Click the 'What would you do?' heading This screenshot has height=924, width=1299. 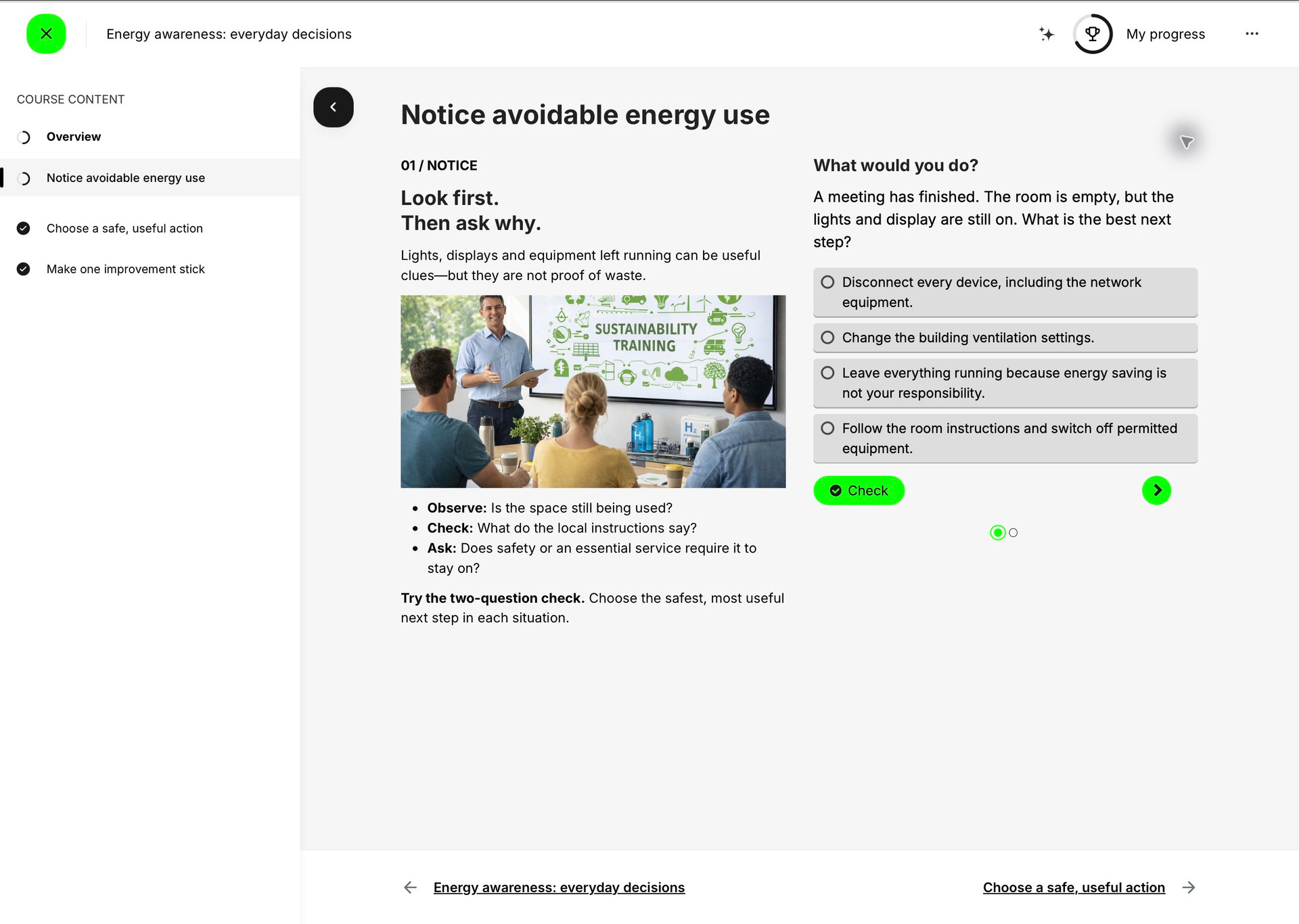click(x=896, y=166)
